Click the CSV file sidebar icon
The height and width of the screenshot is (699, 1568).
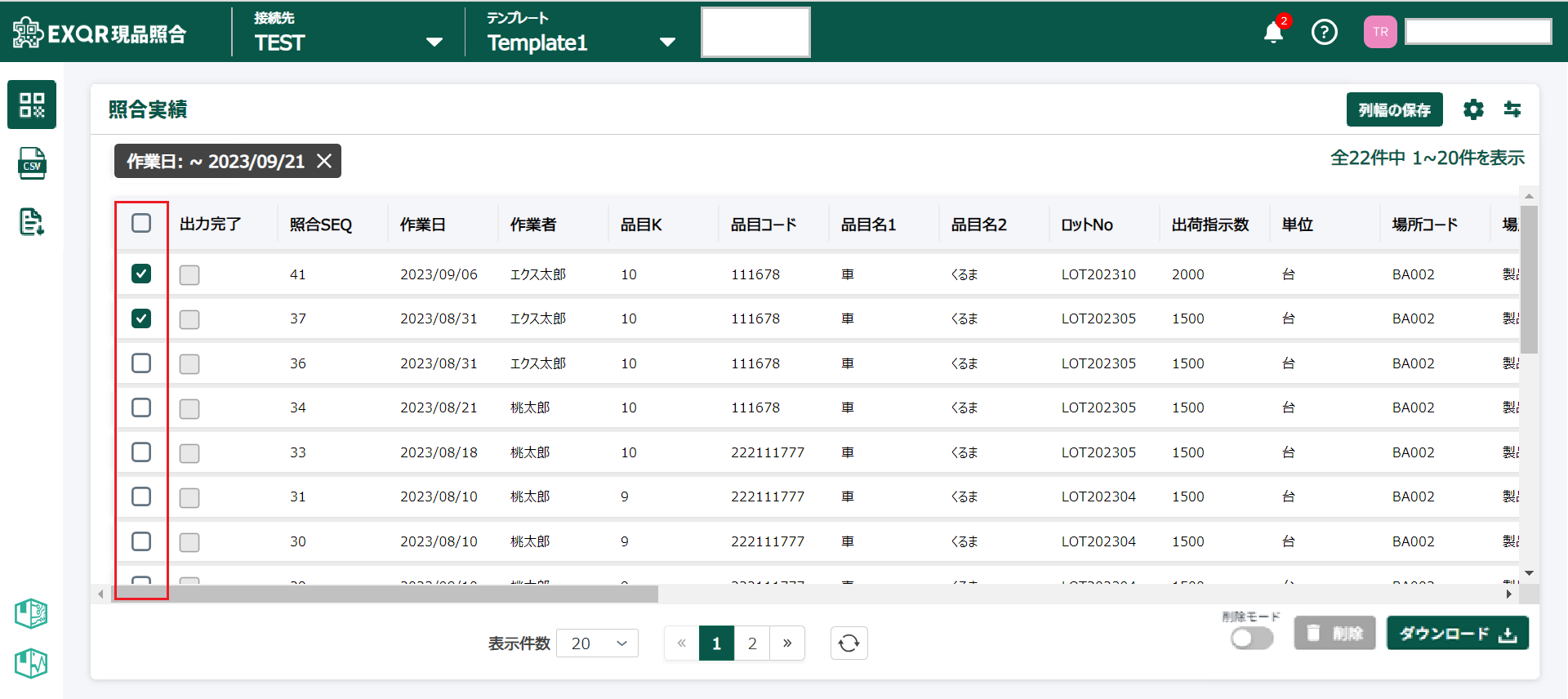pyautogui.click(x=32, y=163)
